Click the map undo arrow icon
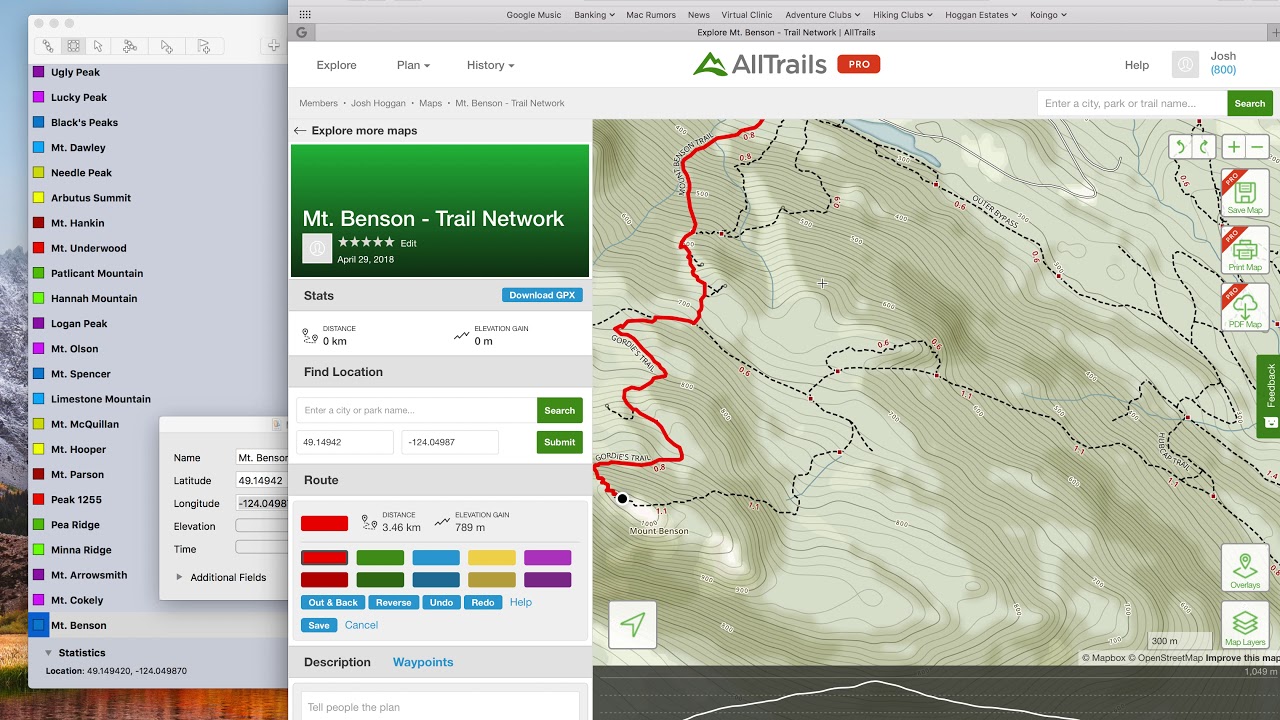This screenshot has width=1280, height=720. pos(1181,147)
